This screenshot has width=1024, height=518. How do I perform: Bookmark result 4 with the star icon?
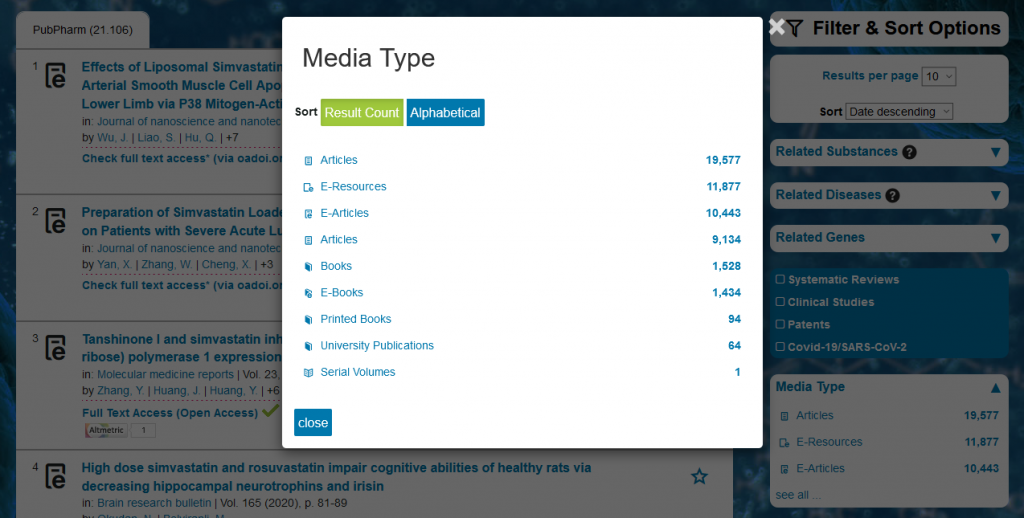pyautogui.click(x=699, y=477)
